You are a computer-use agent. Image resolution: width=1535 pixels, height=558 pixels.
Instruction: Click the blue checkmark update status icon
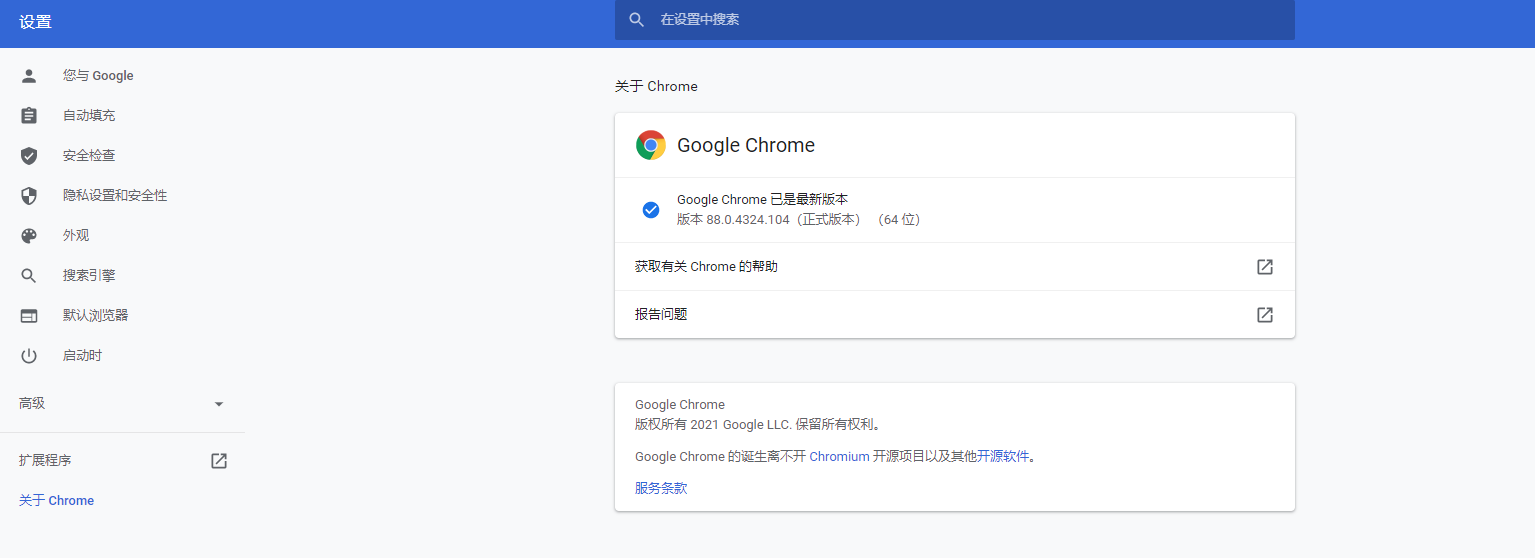pos(651,210)
